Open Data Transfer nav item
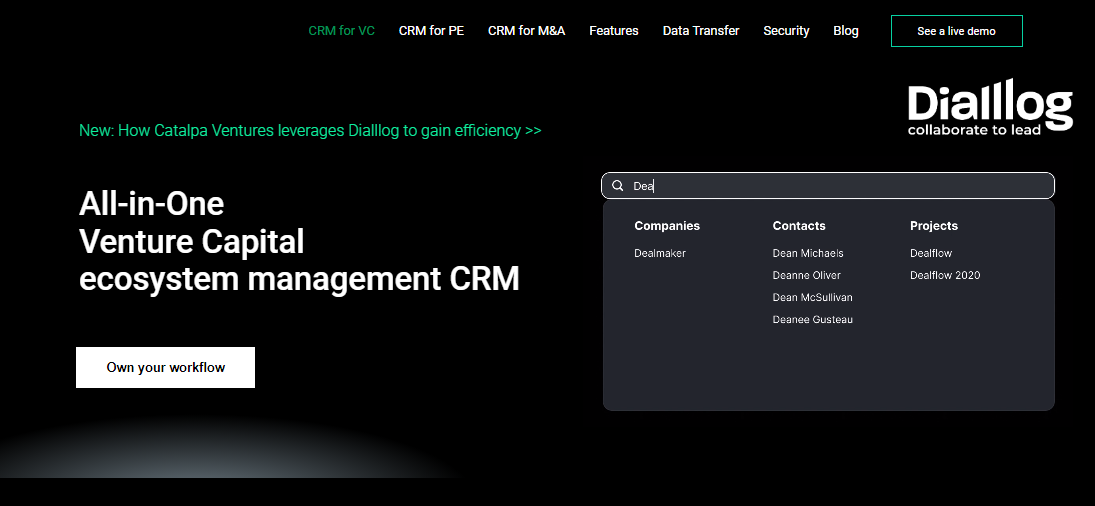This screenshot has width=1095, height=506. click(x=701, y=31)
